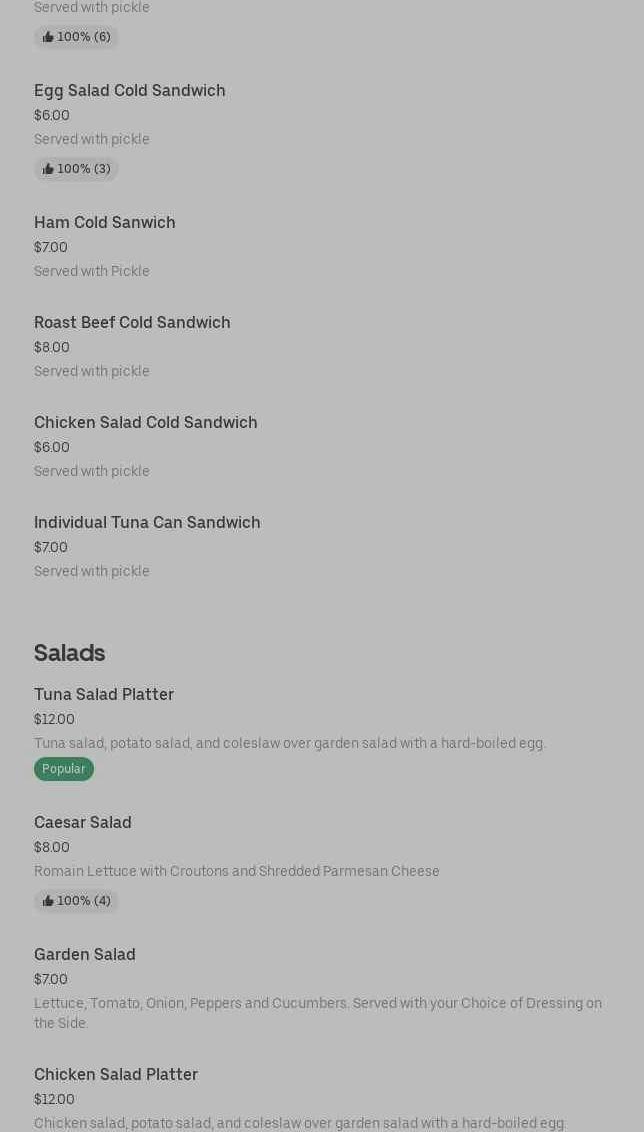Click thumbs-up icon under Caesar Salad

(x=48, y=901)
